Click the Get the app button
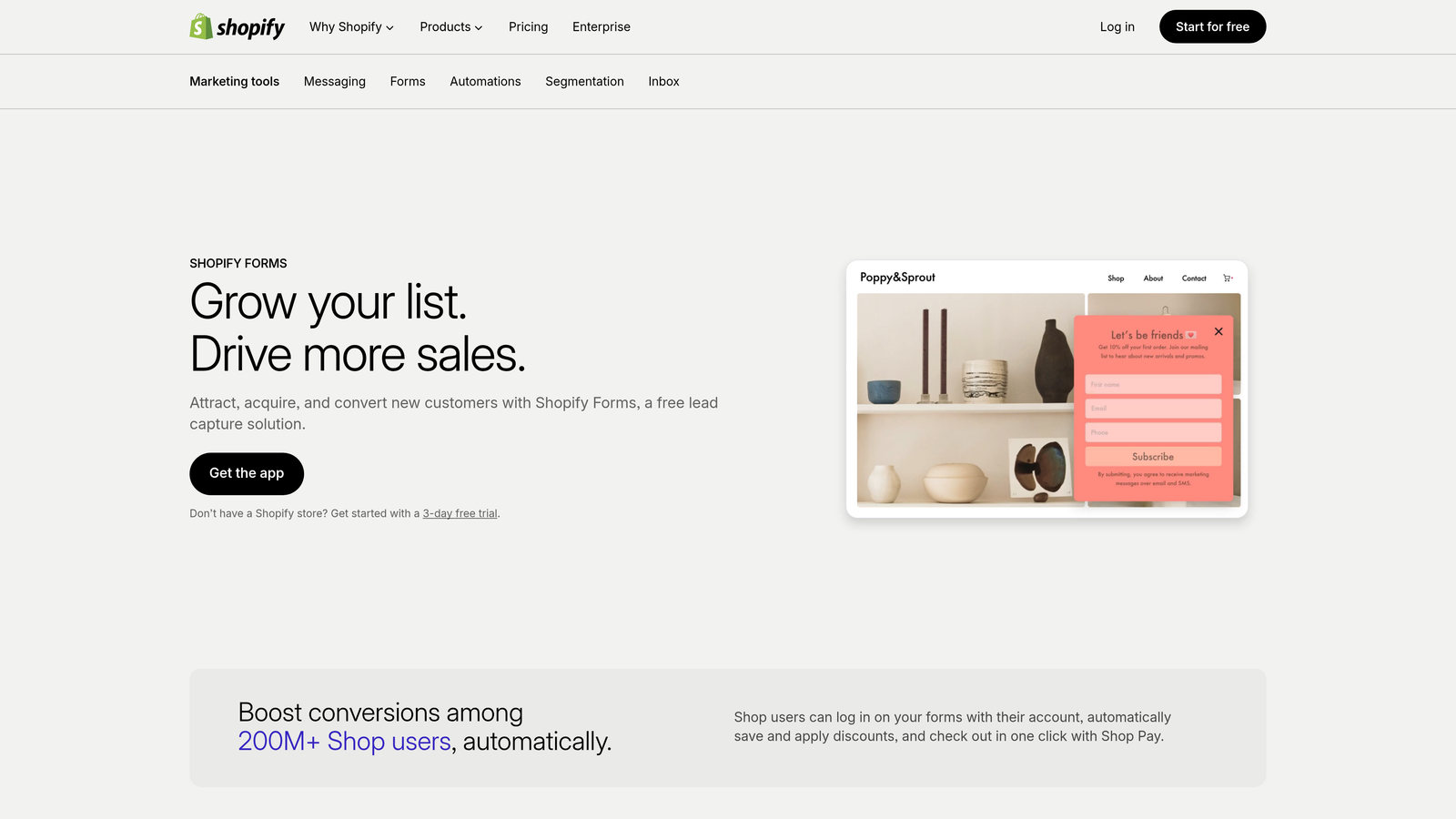Screen dimensions: 1456x819 pos(246,473)
